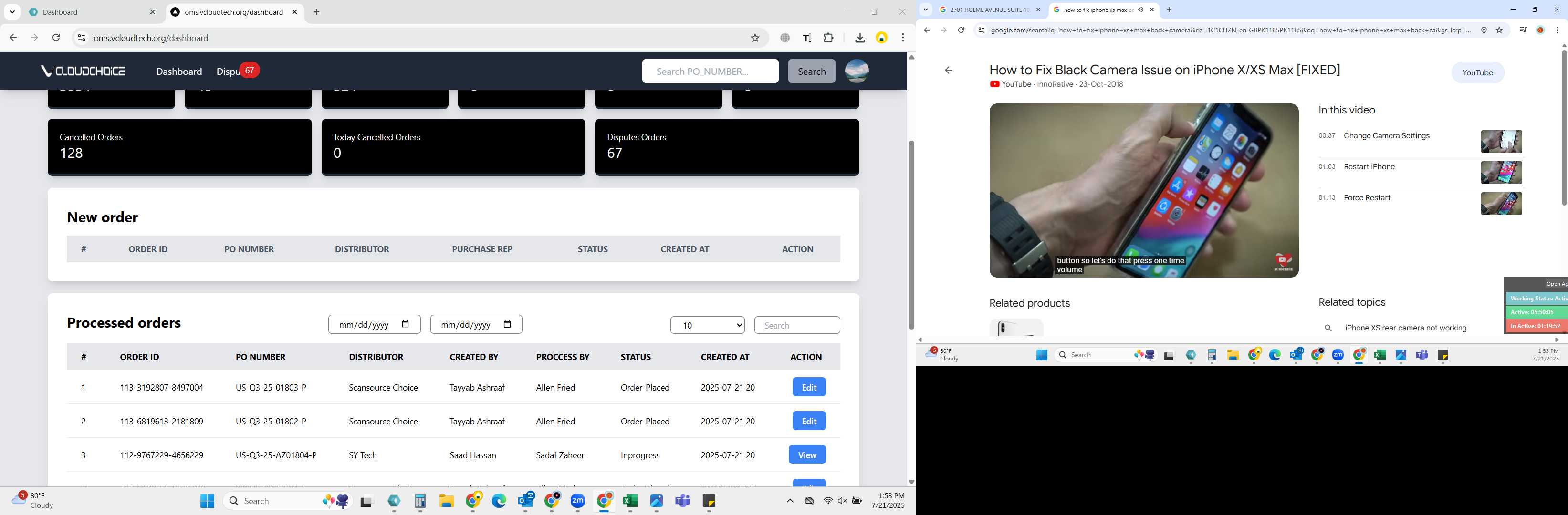
Task: Click the location pin icon in the Google address bar
Action: coord(1484,31)
